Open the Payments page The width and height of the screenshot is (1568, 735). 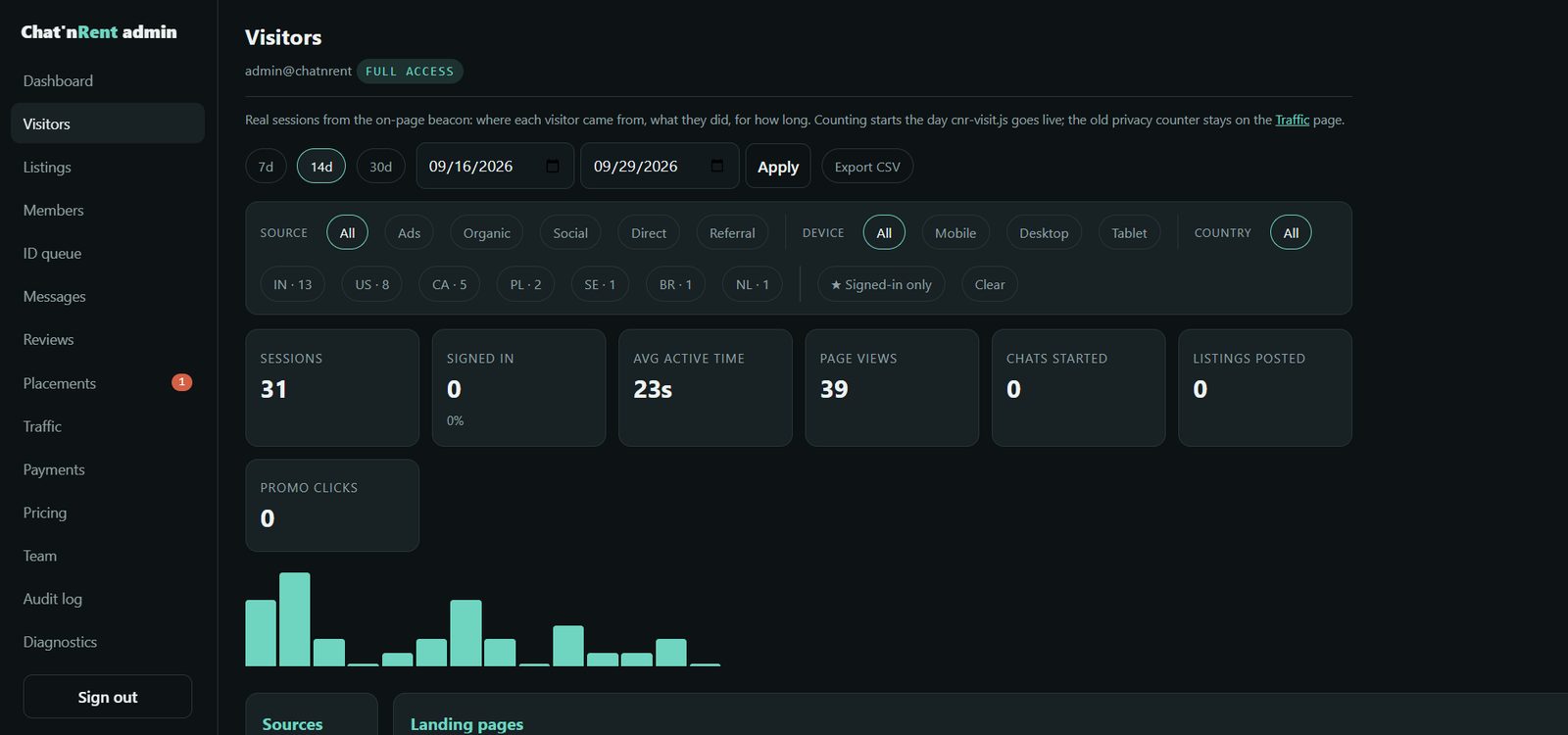click(108, 469)
